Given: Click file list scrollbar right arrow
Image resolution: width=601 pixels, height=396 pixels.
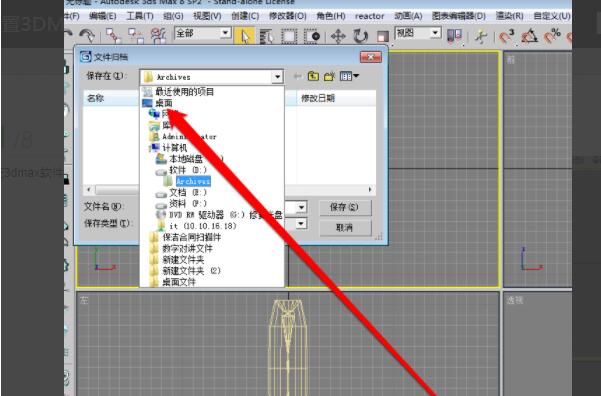Looking at the screenshot, I should pyautogui.click(x=370, y=190).
